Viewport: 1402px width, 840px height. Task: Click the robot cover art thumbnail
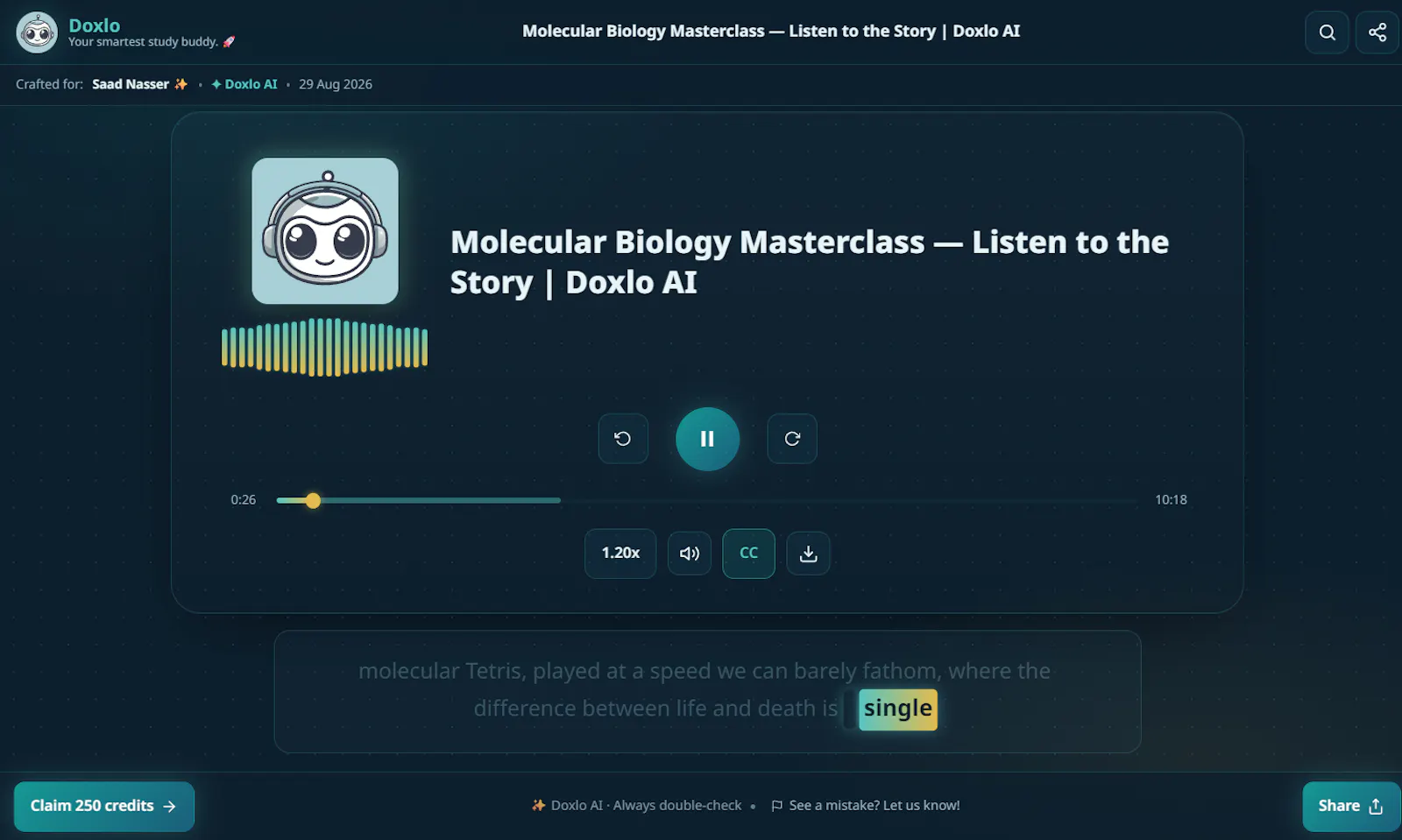click(x=325, y=230)
